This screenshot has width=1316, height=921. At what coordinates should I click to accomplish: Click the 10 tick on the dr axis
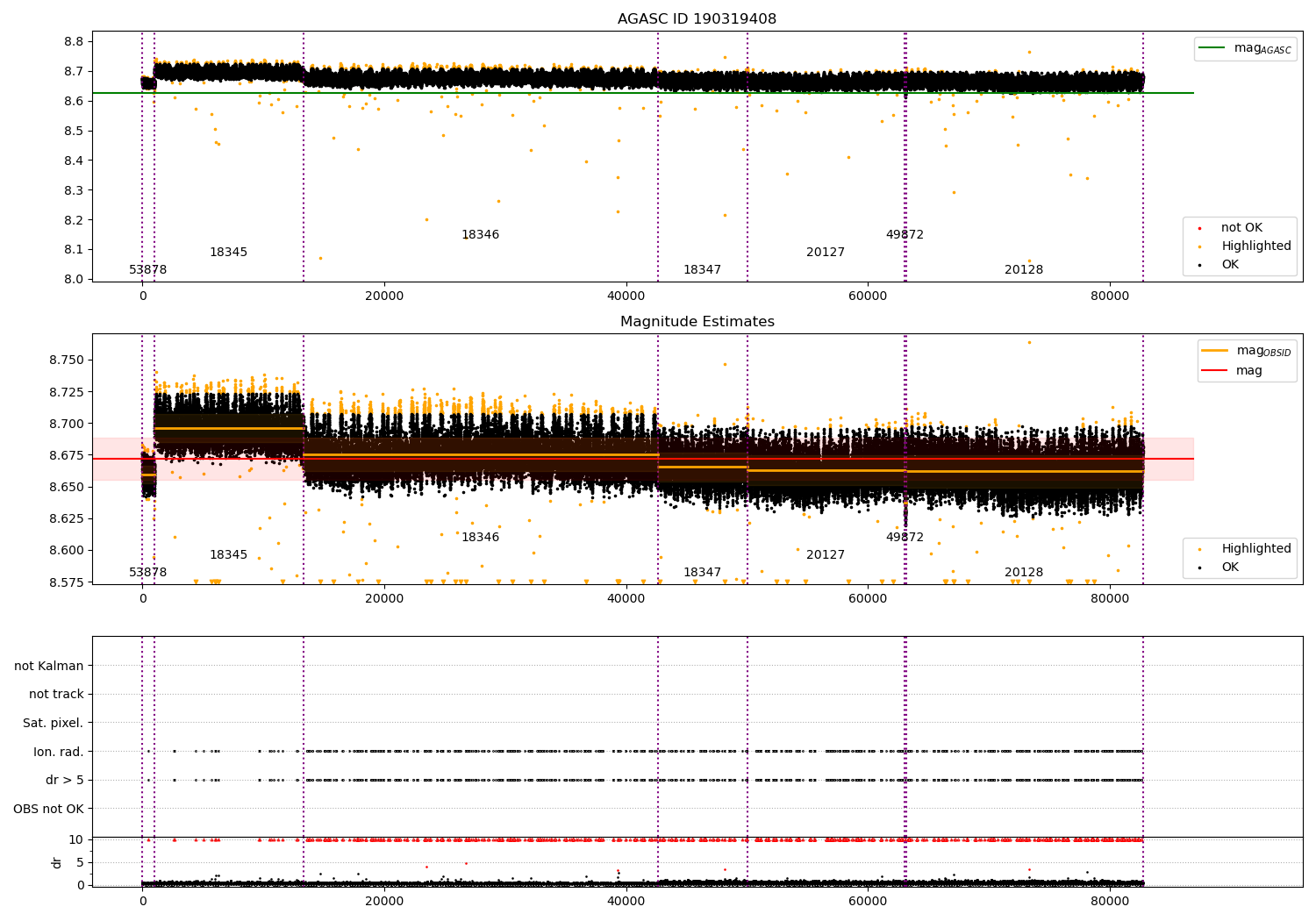point(76,840)
